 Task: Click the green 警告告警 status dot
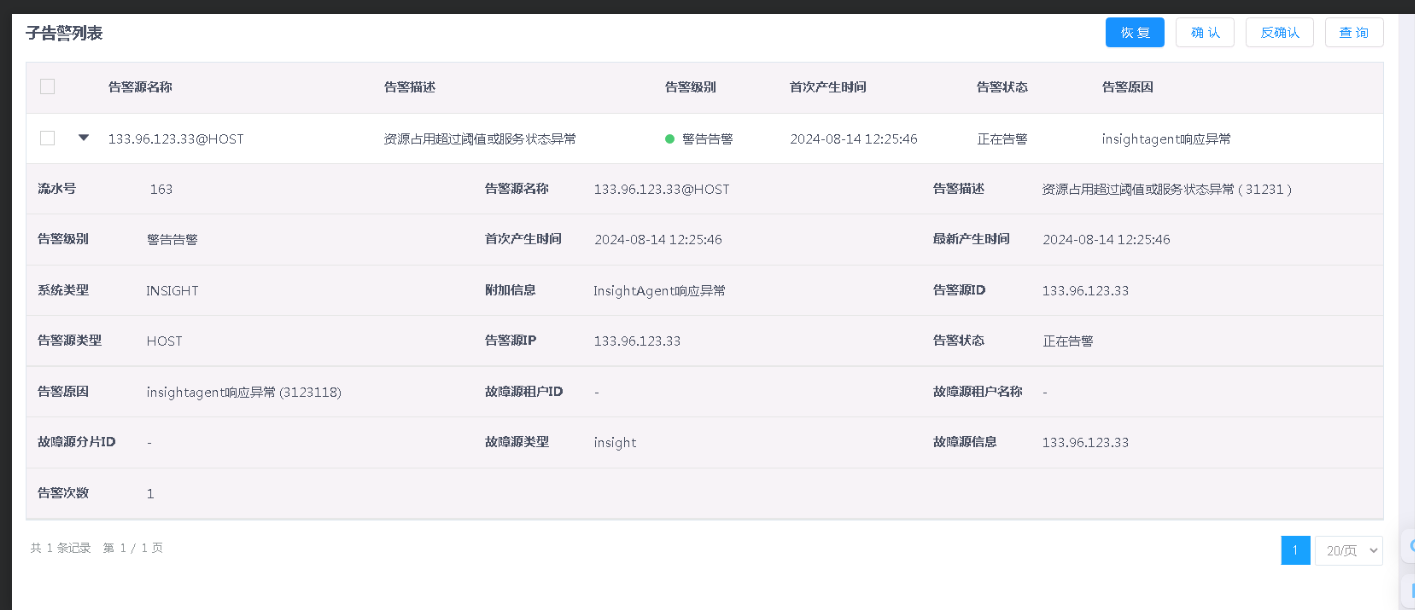tap(670, 139)
